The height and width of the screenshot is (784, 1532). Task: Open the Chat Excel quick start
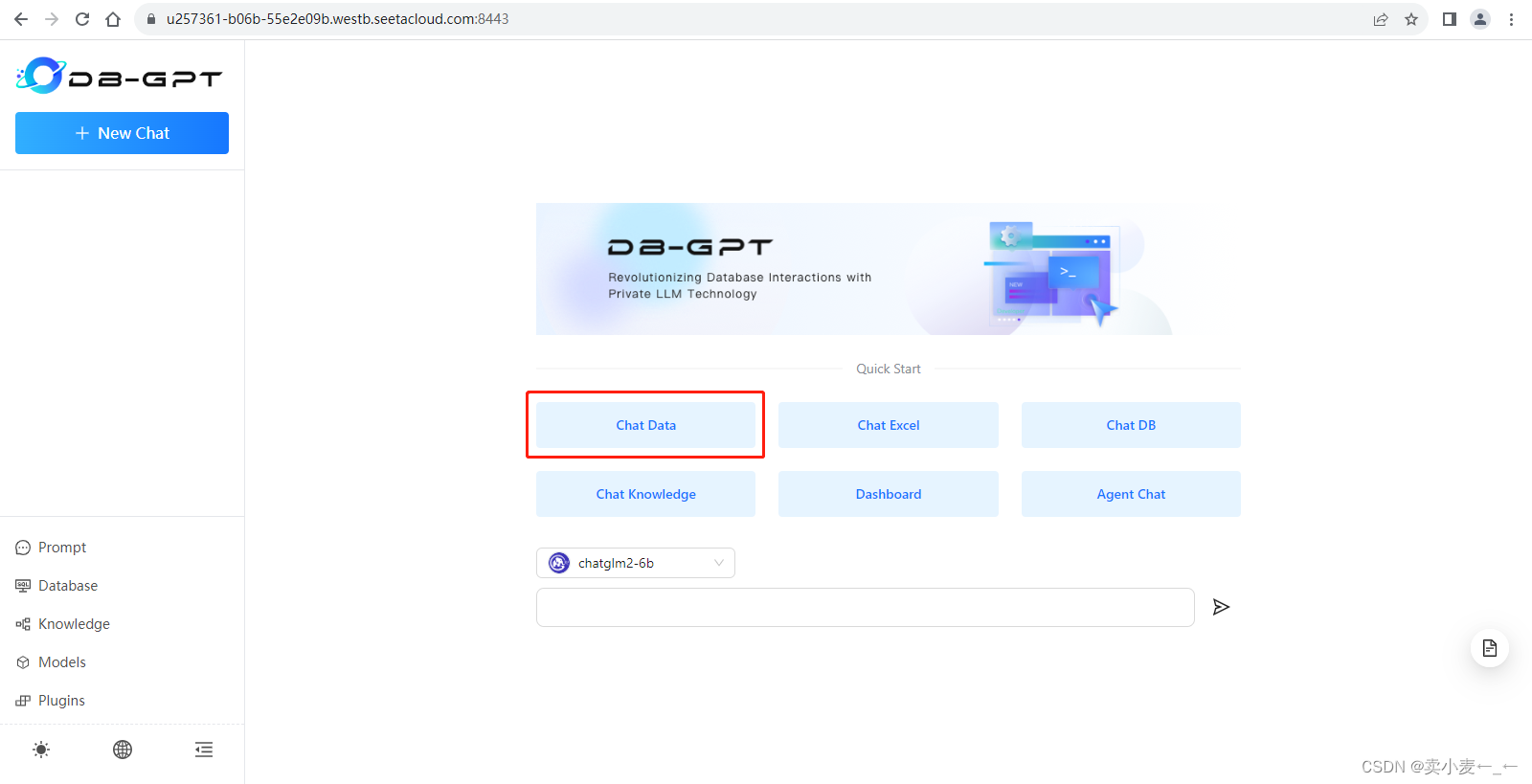[x=889, y=425]
